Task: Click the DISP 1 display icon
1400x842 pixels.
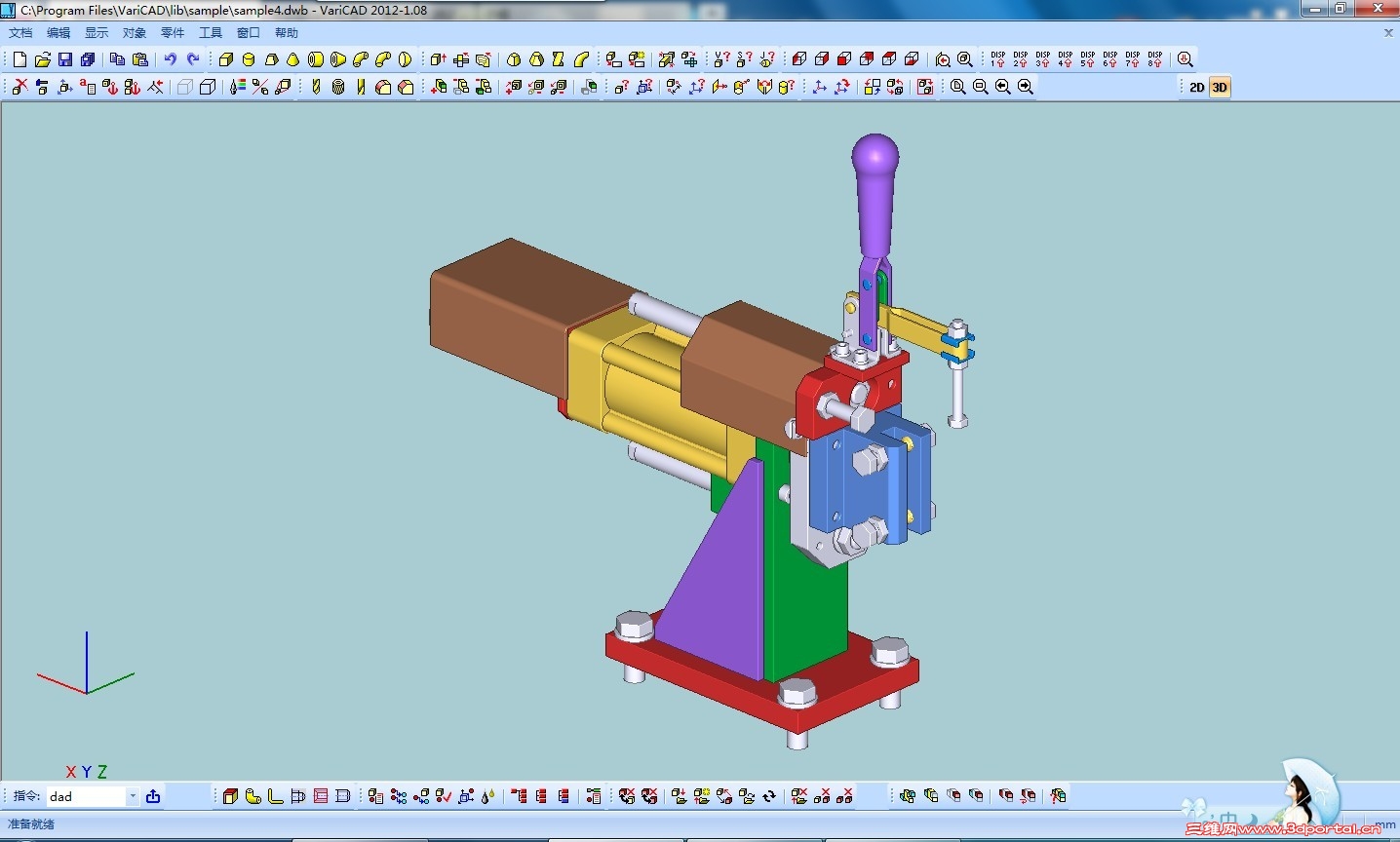Action: coord(998,59)
